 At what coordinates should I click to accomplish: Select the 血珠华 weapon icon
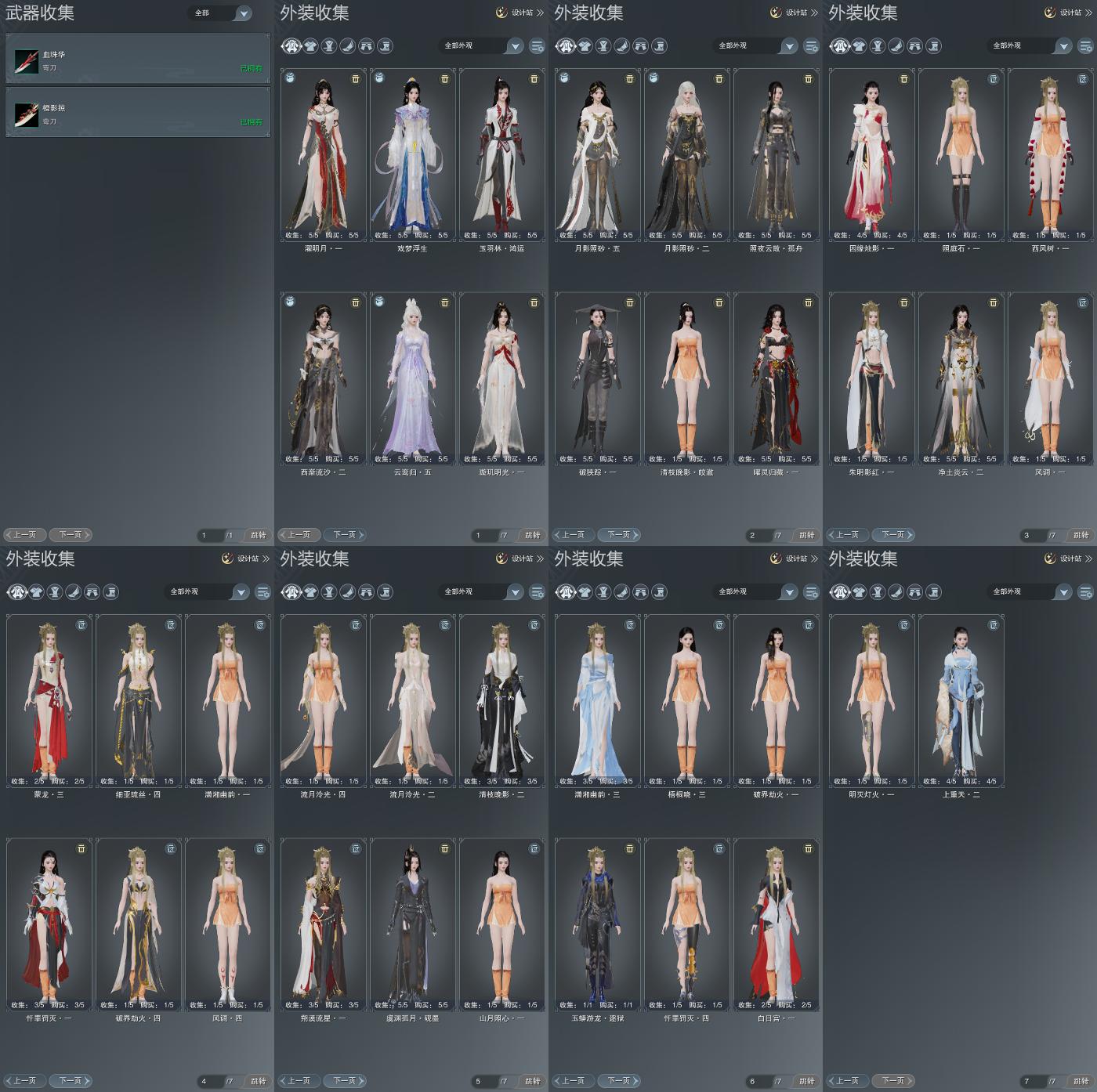coord(27,61)
